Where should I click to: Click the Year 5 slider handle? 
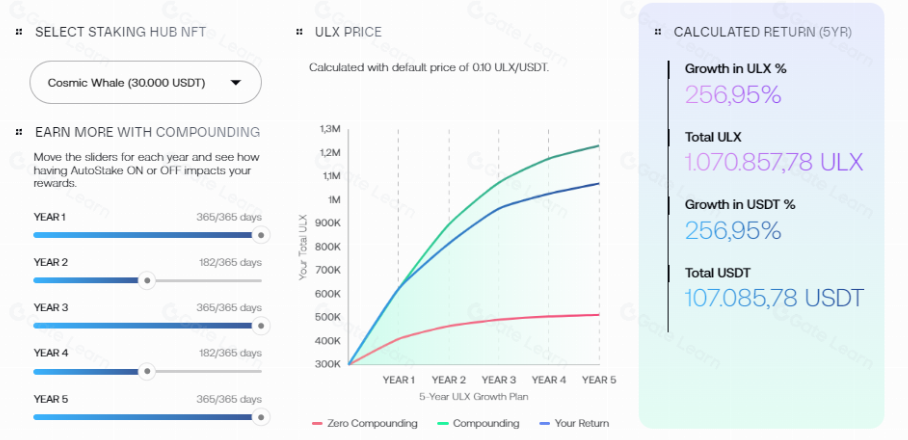pos(260,417)
